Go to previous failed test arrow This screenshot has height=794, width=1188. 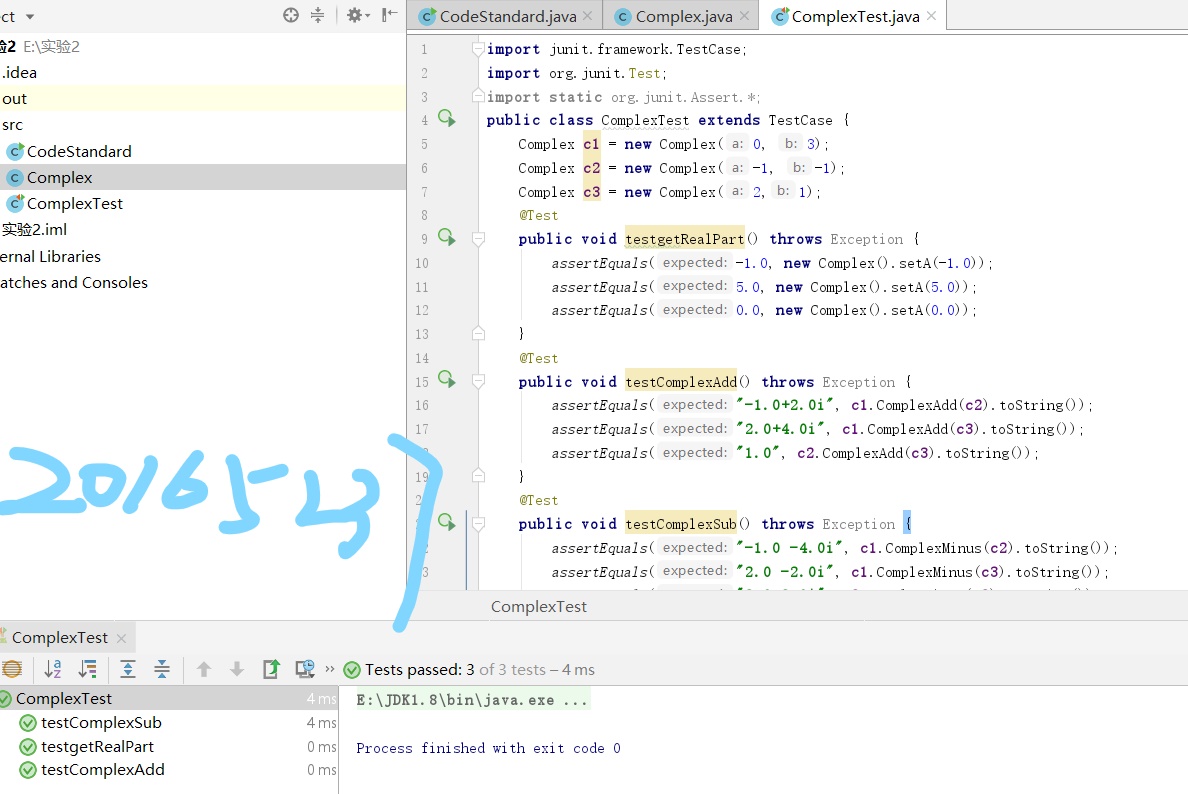(x=204, y=669)
